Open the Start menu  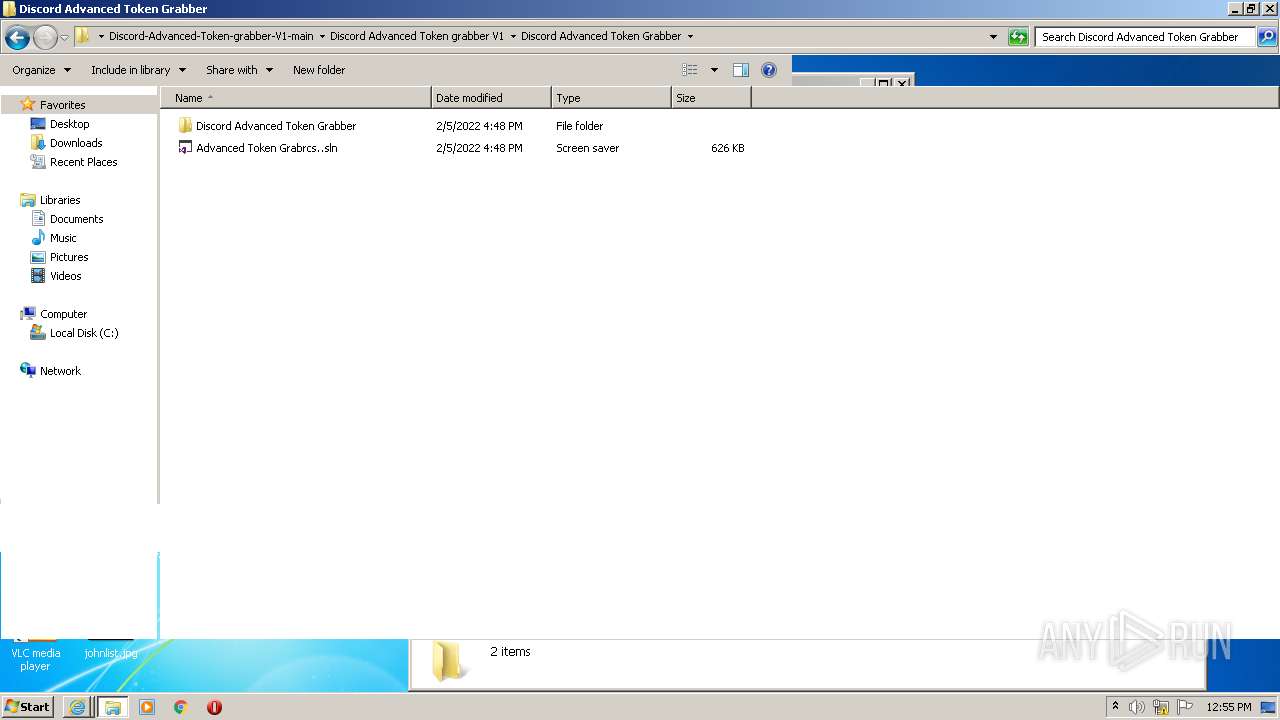pyautogui.click(x=27, y=707)
